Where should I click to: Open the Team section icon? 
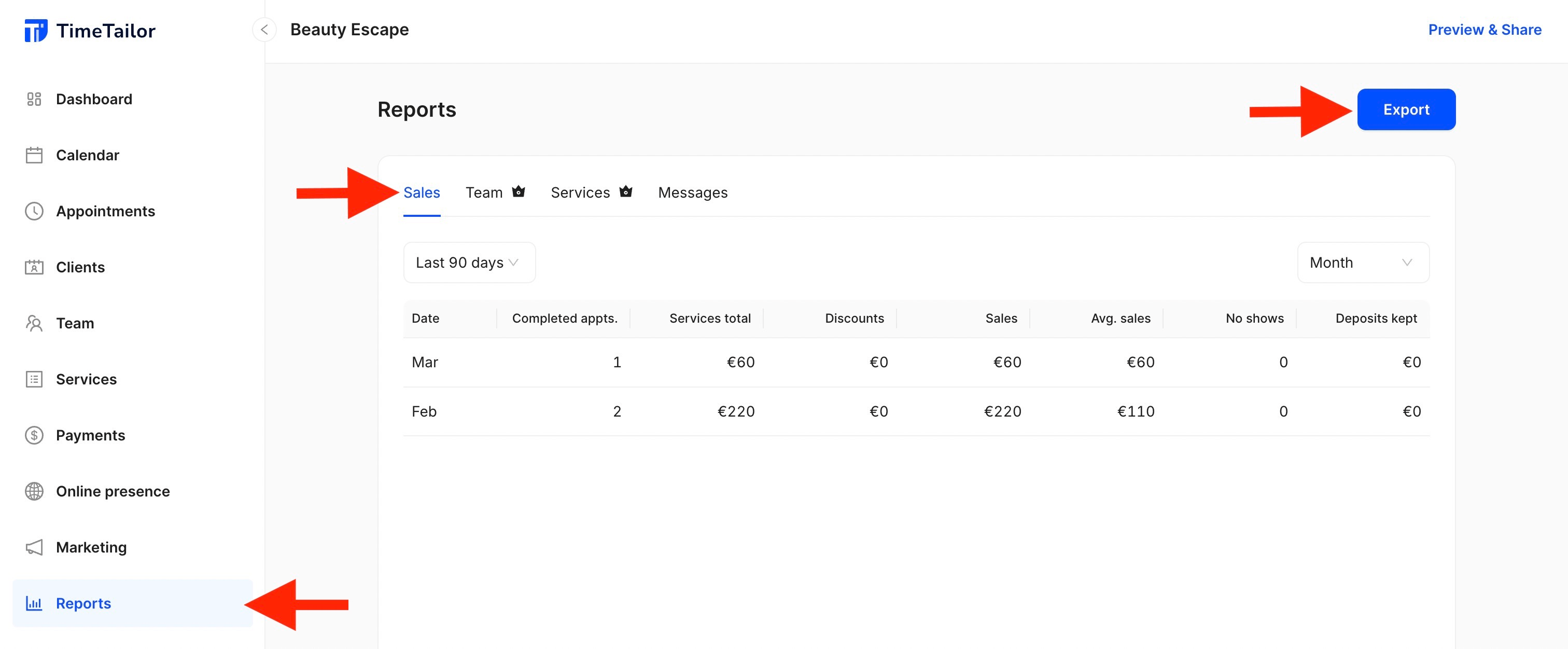34,323
